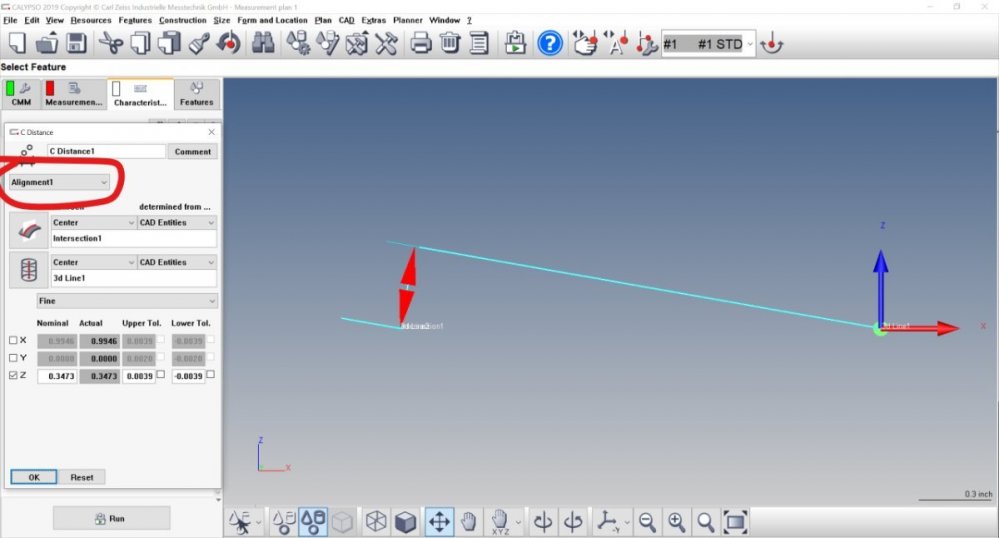
Task: Click the rotate counterclockwise view icon
Action: point(543,522)
